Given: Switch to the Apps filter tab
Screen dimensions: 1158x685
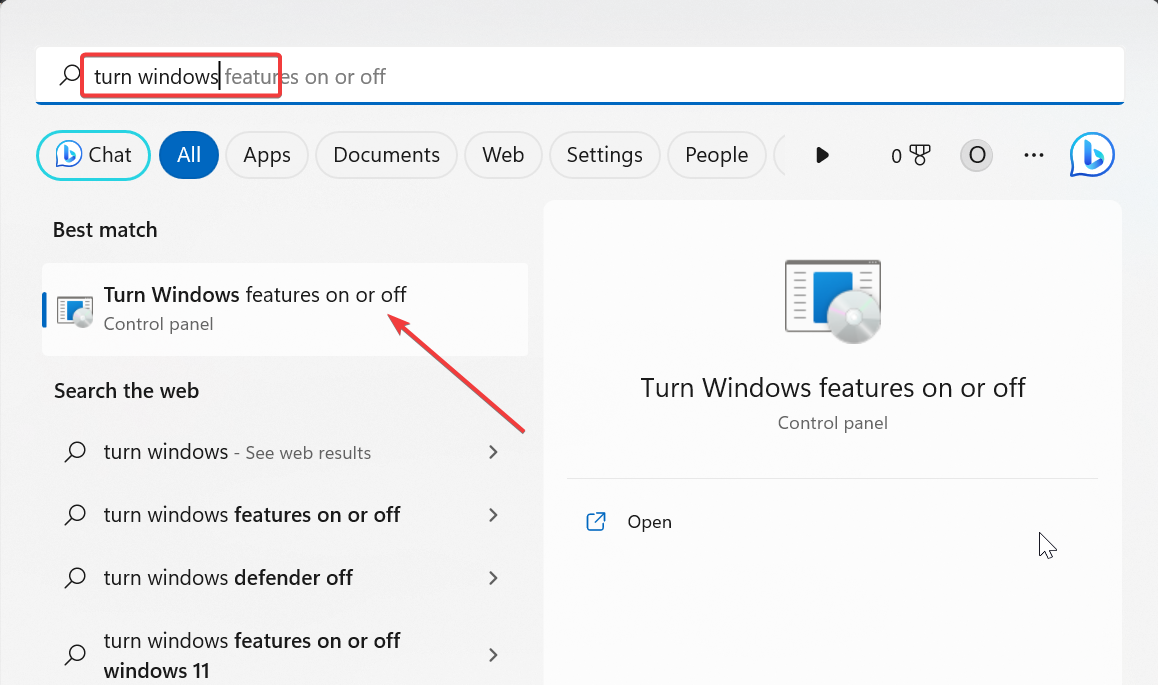Looking at the screenshot, I should [266, 155].
